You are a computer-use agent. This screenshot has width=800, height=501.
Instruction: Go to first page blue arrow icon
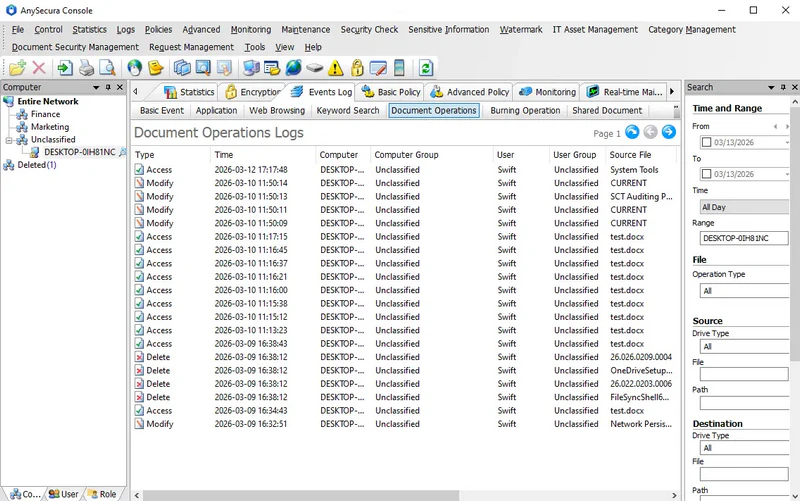[632, 132]
